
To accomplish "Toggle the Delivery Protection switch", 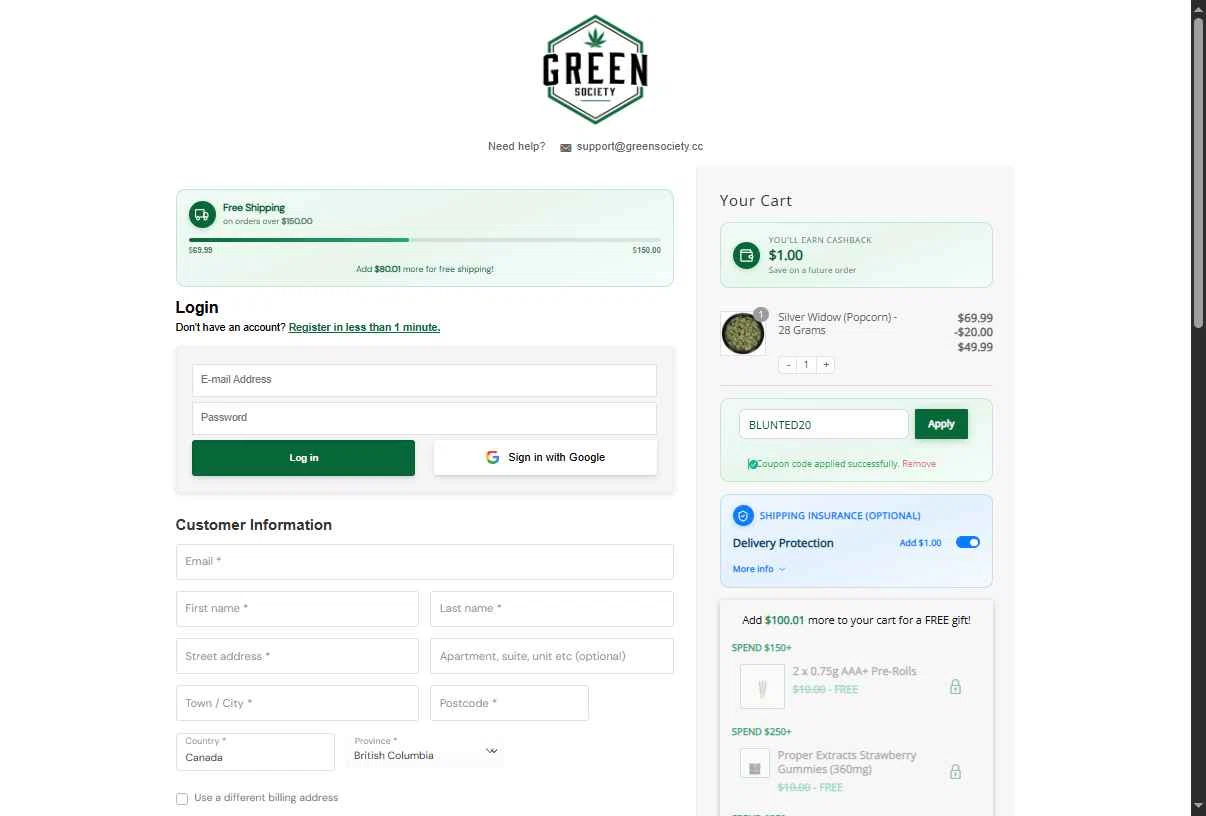I will coord(967,542).
